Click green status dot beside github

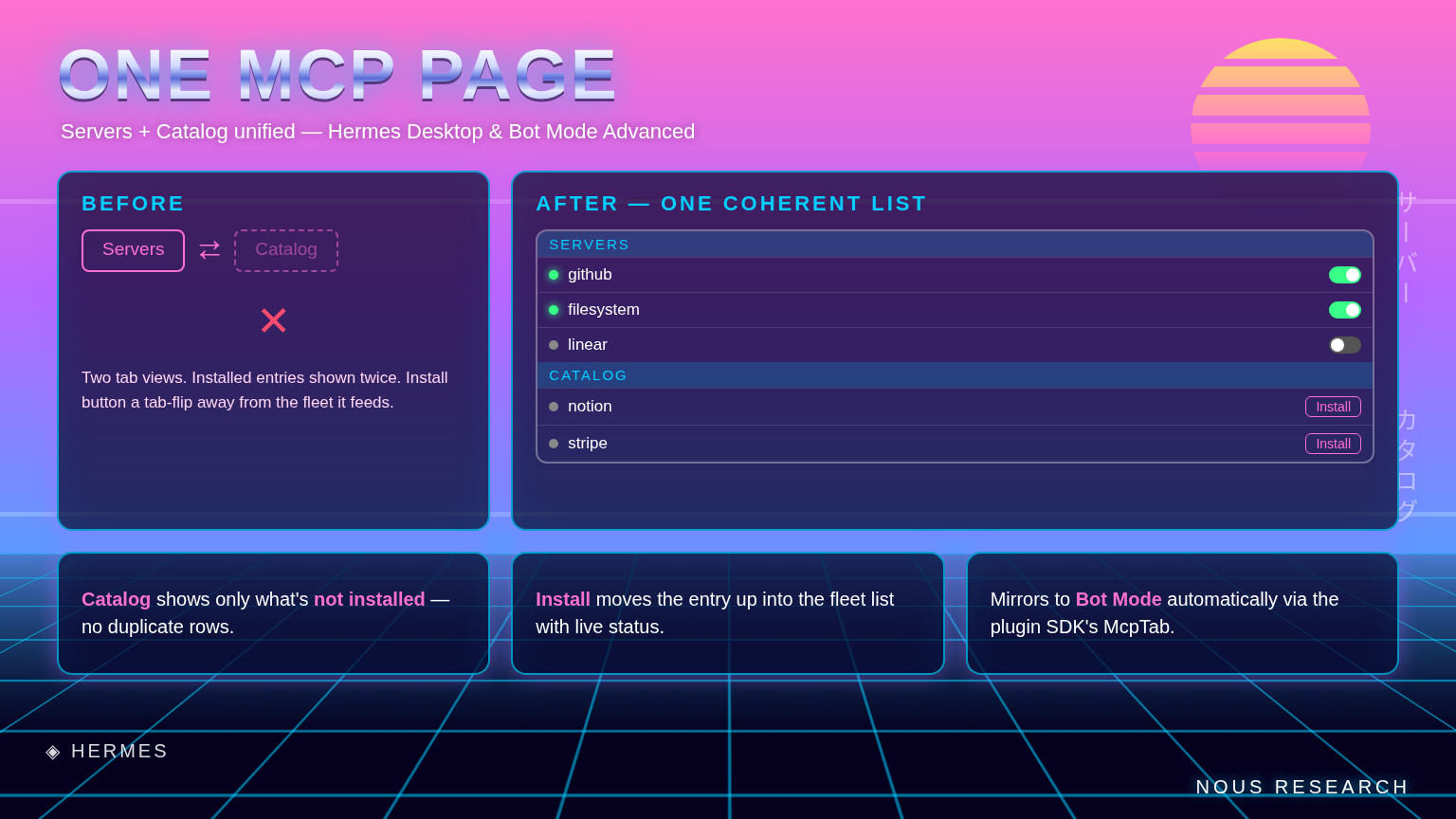[554, 275]
